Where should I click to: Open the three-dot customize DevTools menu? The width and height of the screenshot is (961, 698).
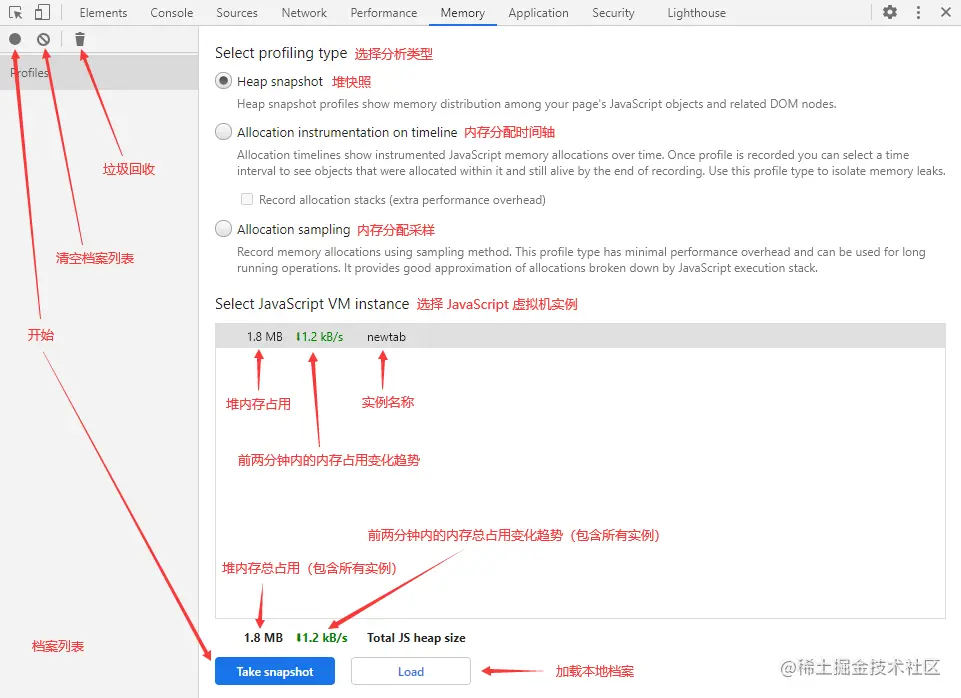(918, 12)
